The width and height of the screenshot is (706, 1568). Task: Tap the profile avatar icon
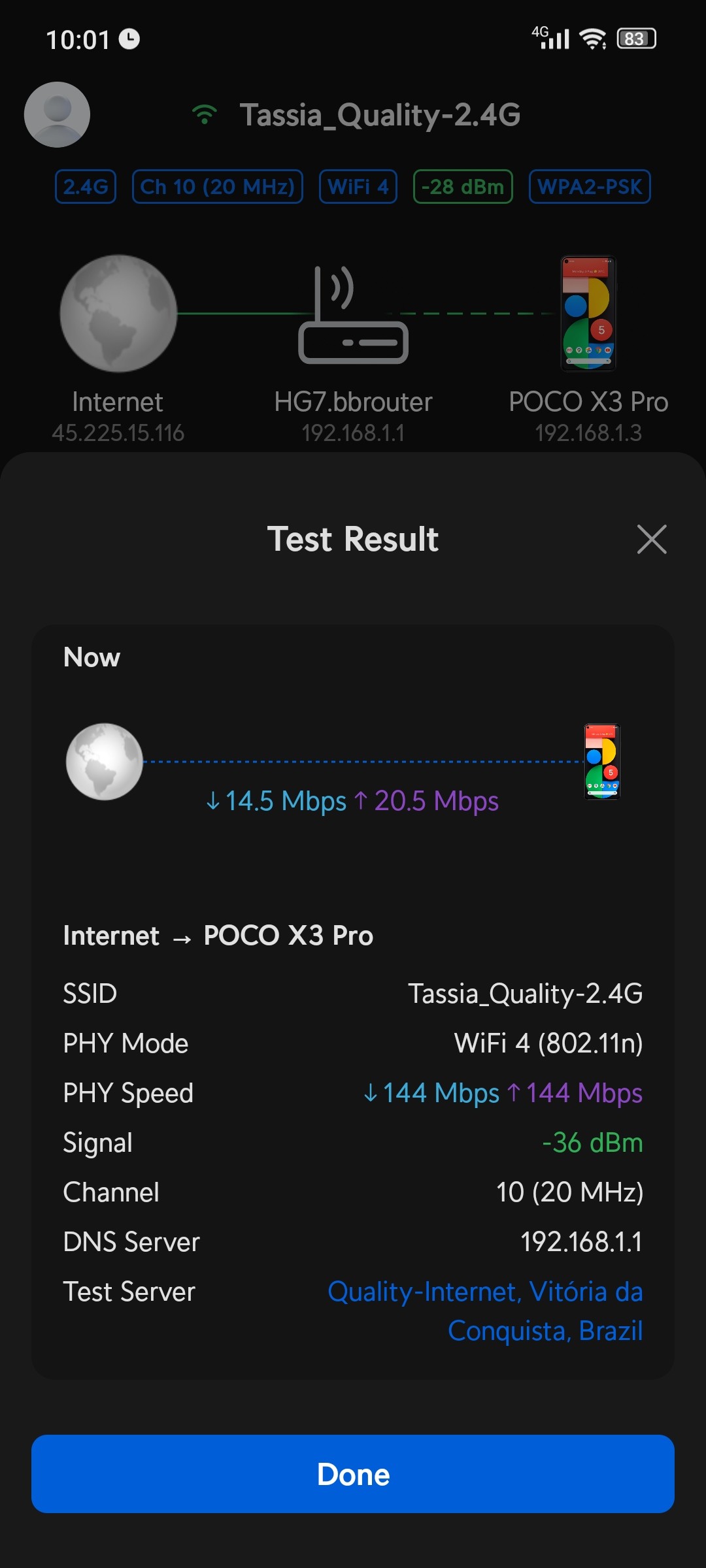point(57,114)
